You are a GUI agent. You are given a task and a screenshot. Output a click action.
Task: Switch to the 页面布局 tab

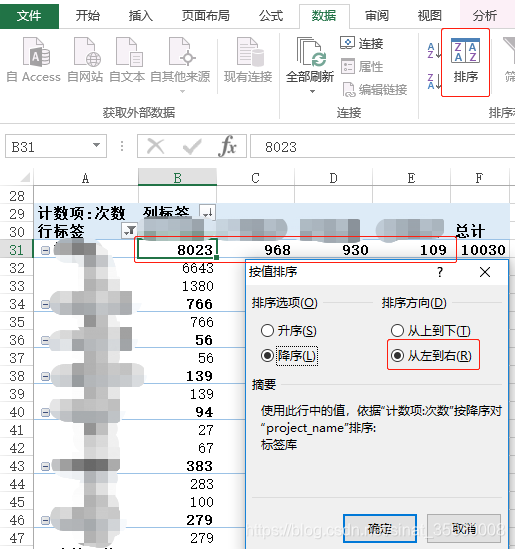point(206,16)
